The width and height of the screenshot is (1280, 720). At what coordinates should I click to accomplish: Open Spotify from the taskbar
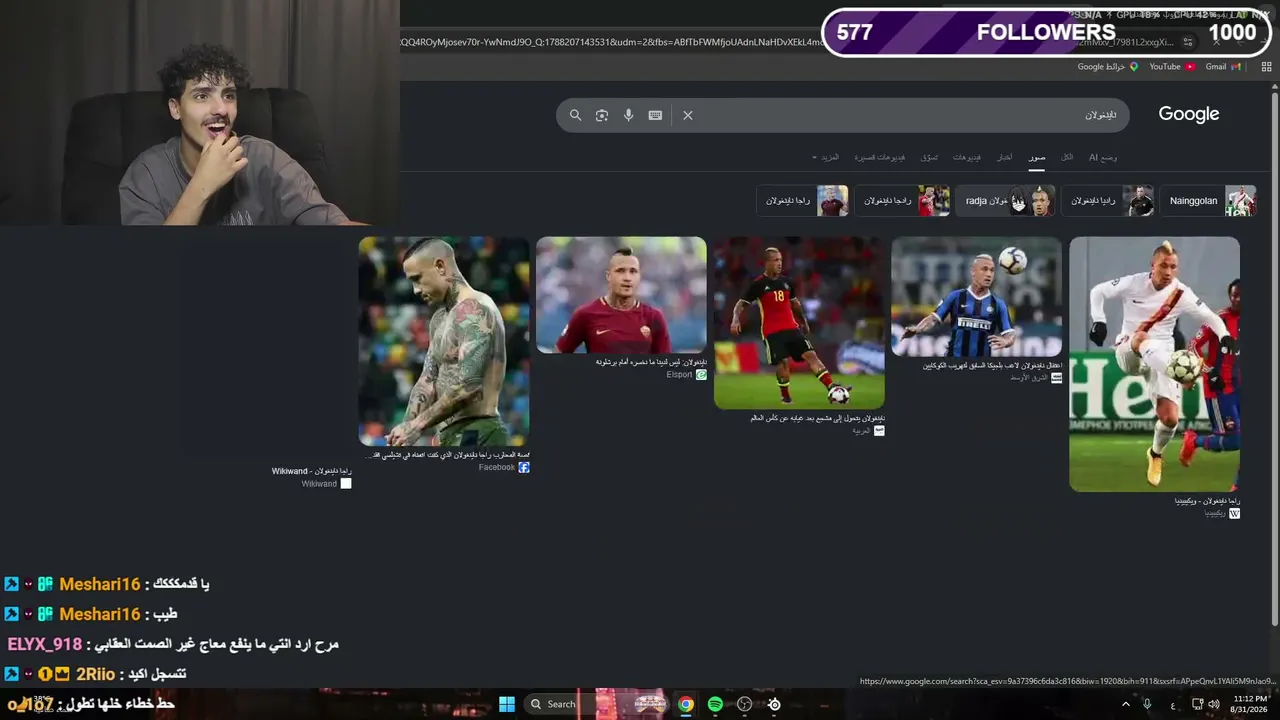(x=715, y=704)
